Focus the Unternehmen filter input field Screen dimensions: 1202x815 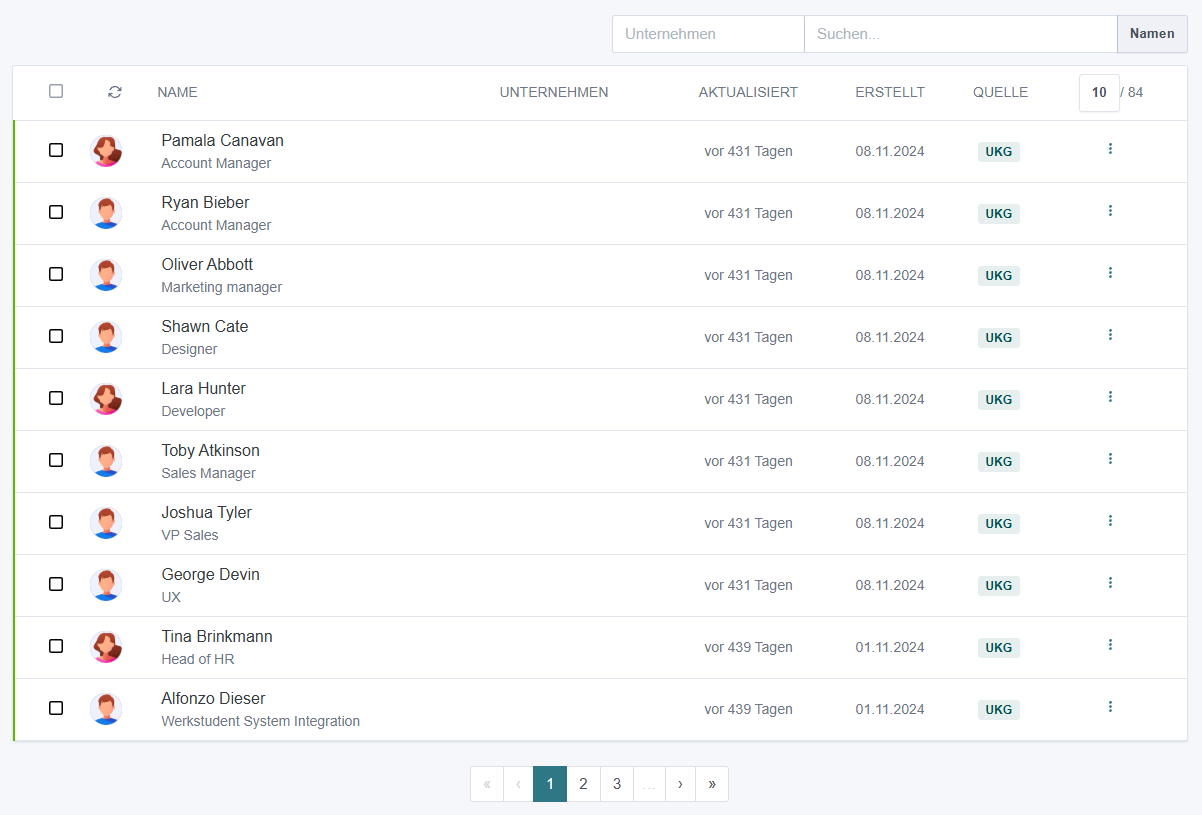708,34
